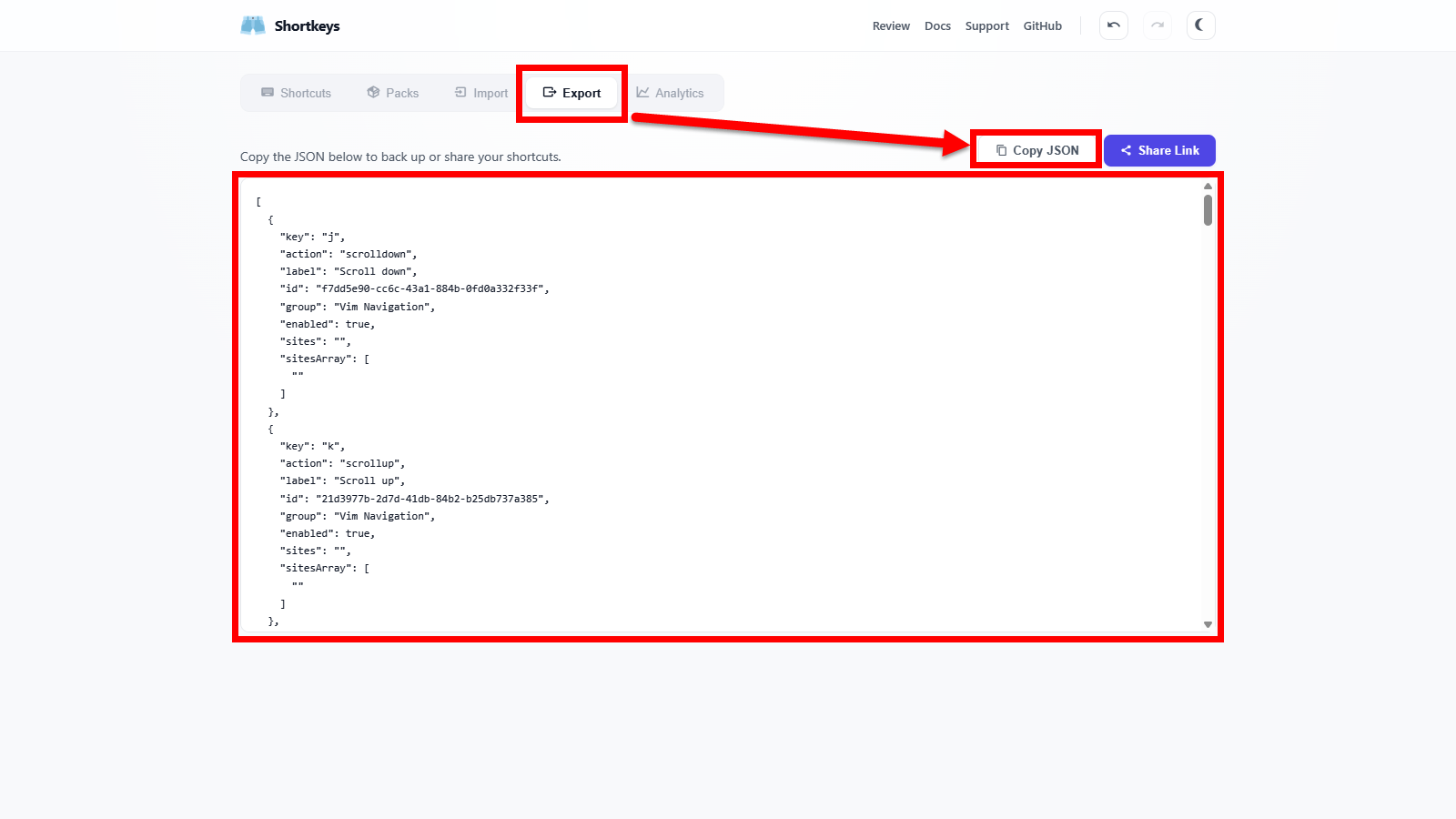Click the undo arrow button
The width and height of the screenshot is (1456, 819).
[1113, 25]
